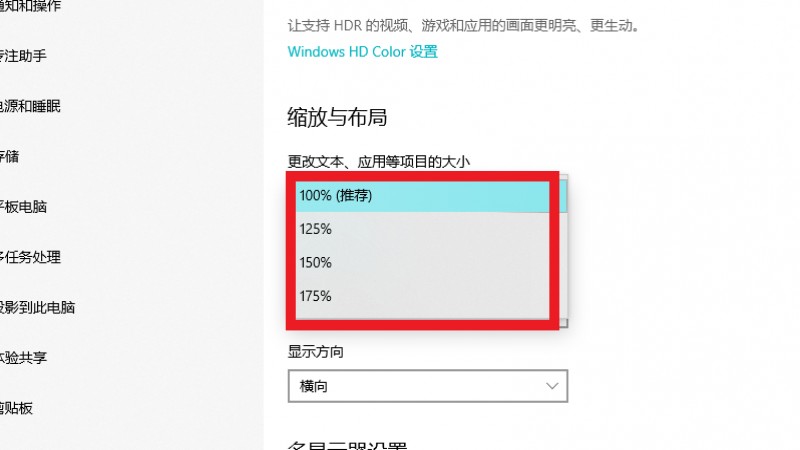Set scaling to 175%
Screen dimensions: 800x450
click(x=422, y=296)
